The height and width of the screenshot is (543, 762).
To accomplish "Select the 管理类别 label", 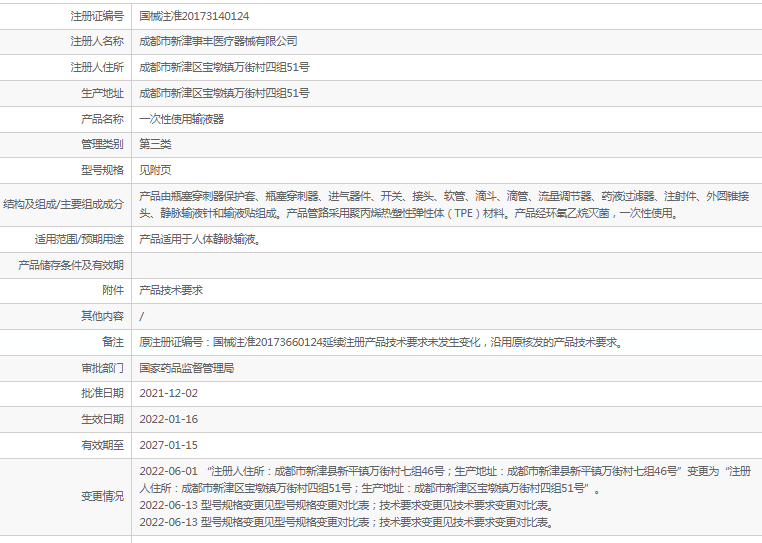I will (x=103, y=144).
